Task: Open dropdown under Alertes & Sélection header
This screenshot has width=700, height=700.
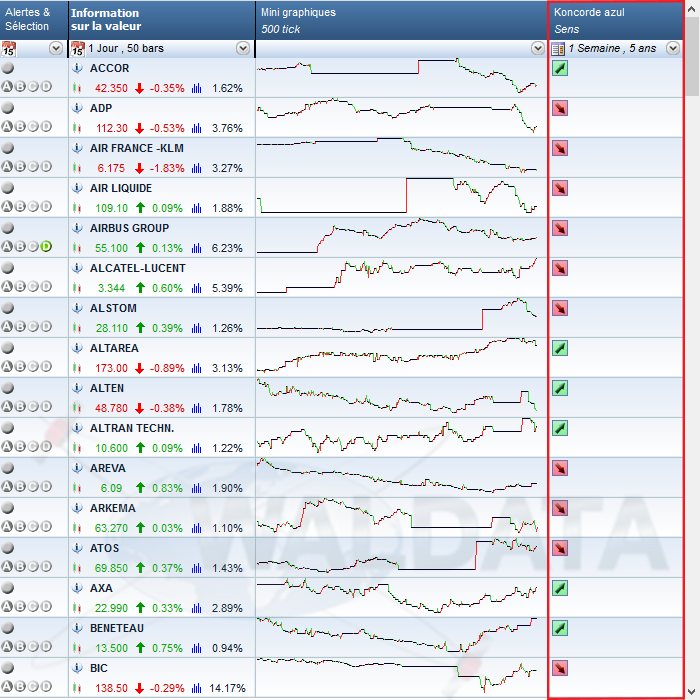Action: tap(56, 48)
